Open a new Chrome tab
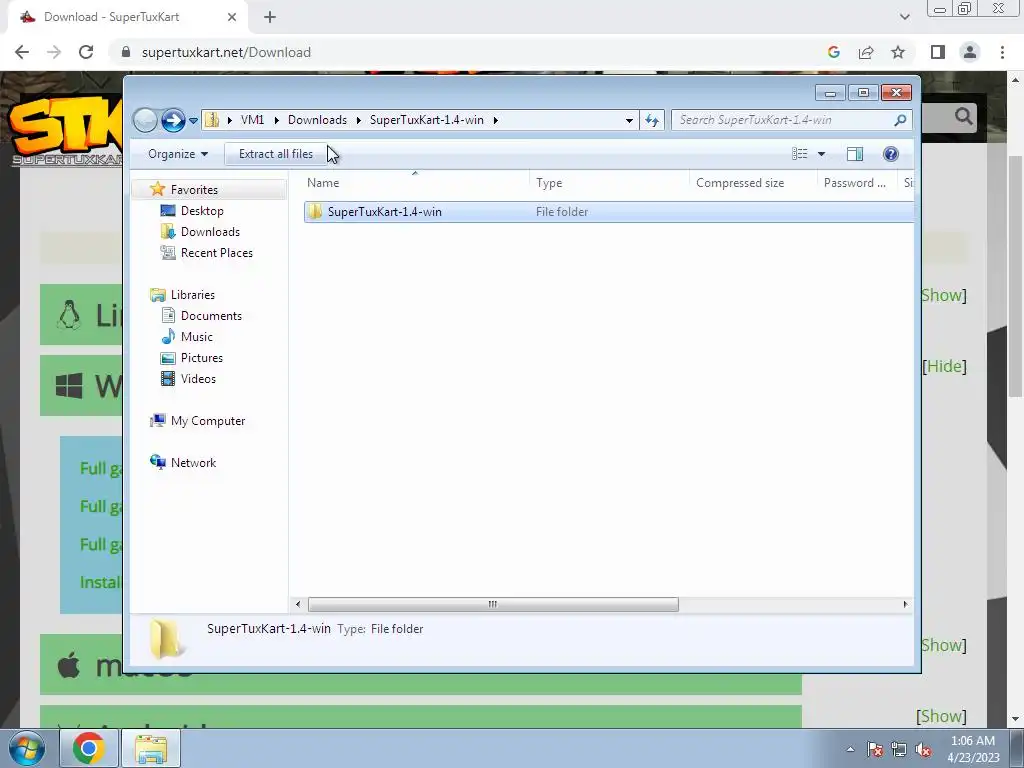 point(270,17)
